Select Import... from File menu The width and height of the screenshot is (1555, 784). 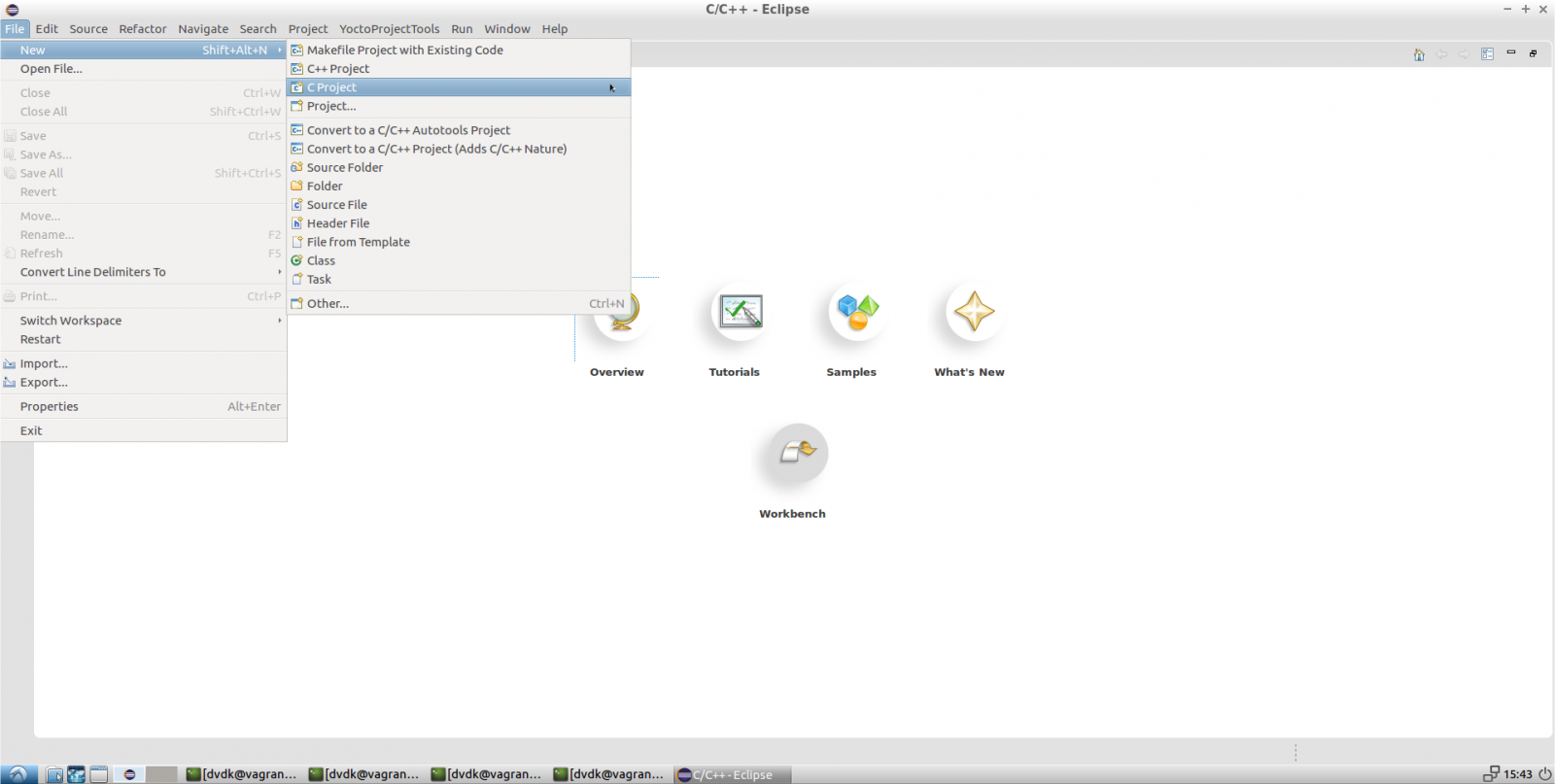44,364
